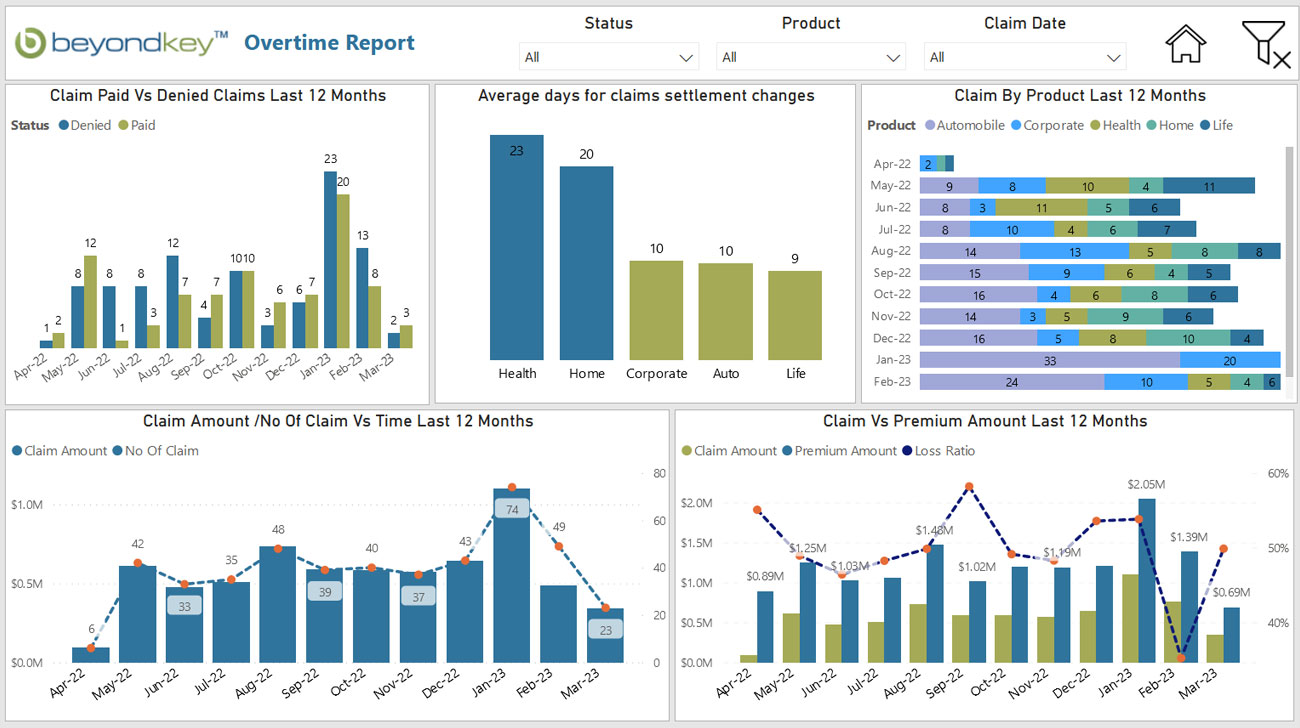Select the Denied status legend marker
The height and width of the screenshot is (728, 1300).
[64, 125]
